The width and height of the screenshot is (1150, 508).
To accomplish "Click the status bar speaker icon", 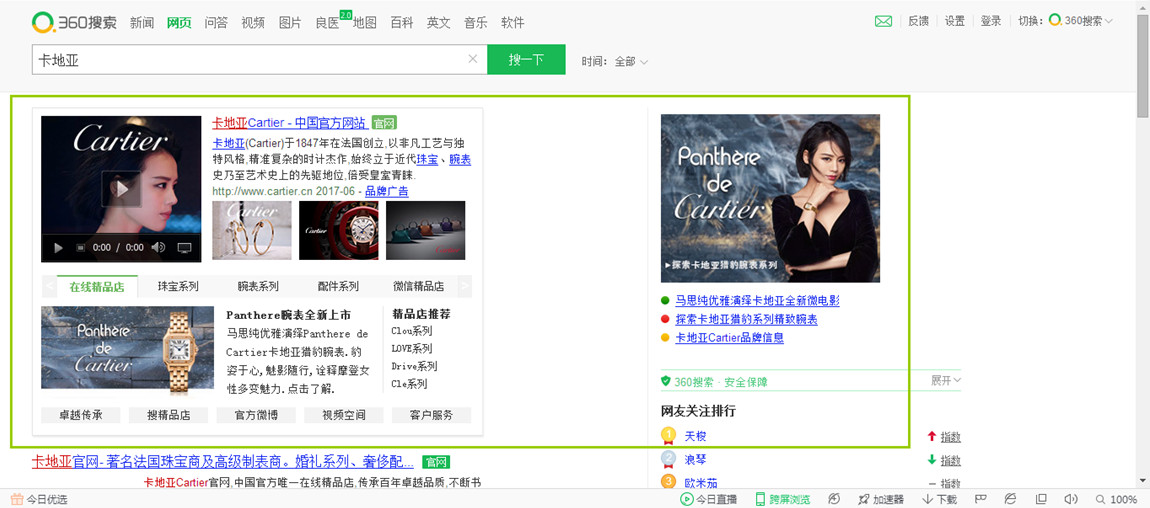I will tap(1071, 499).
